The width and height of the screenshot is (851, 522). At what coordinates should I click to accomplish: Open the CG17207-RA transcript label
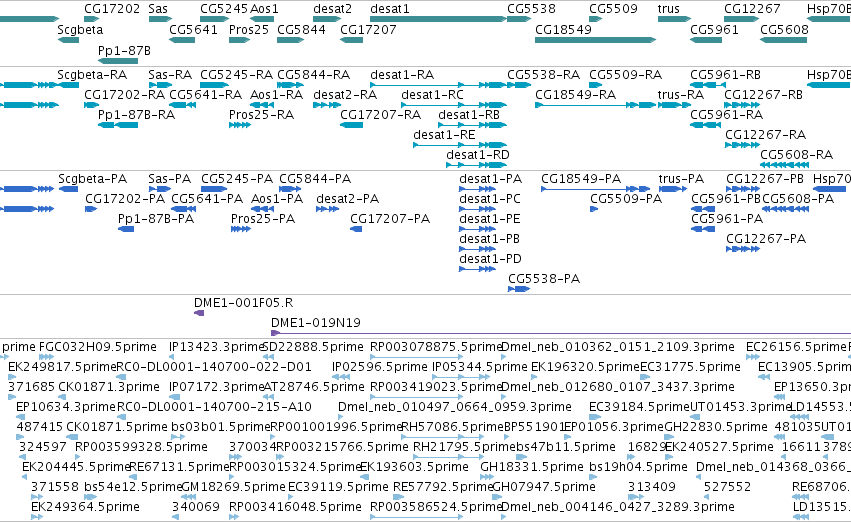380,115
